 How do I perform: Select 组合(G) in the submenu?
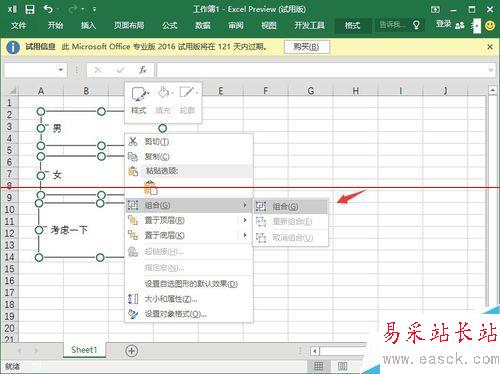coord(291,207)
